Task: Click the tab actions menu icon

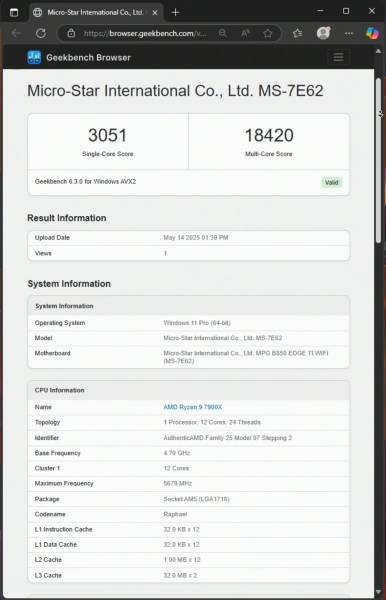Action: click(x=14, y=12)
